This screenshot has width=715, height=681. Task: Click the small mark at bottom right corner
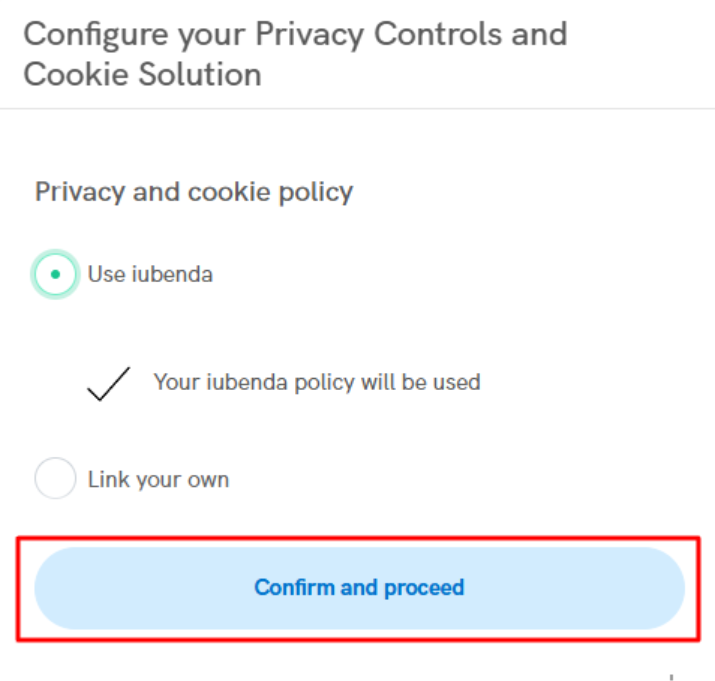click(671, 677)
